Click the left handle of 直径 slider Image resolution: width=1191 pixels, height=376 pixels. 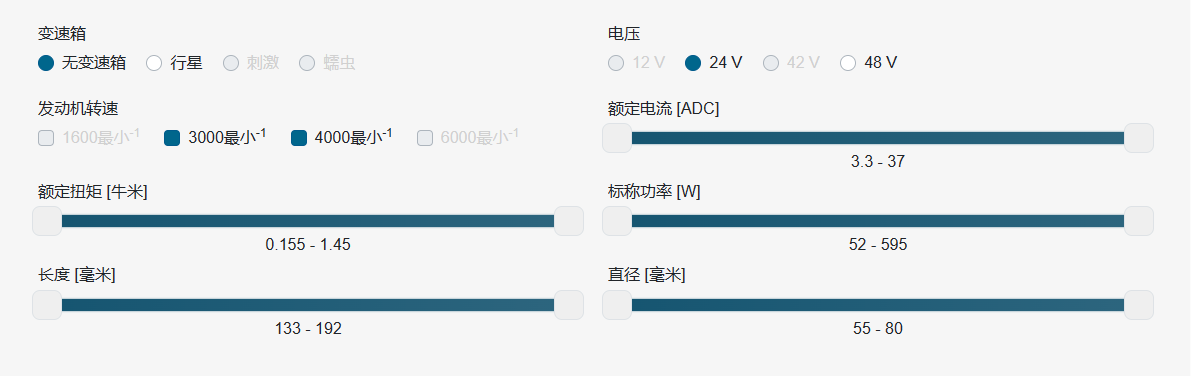617,305
